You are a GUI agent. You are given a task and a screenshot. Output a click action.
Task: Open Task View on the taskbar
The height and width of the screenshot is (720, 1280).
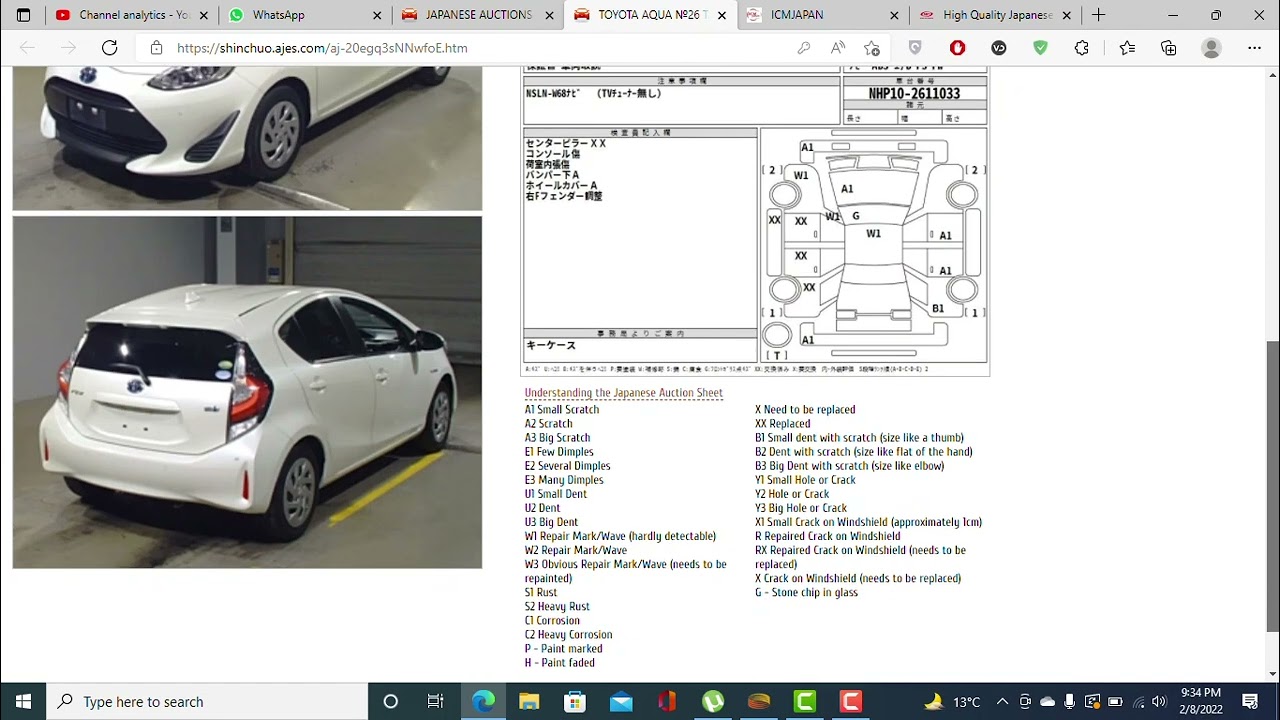(x=435, y=701)
